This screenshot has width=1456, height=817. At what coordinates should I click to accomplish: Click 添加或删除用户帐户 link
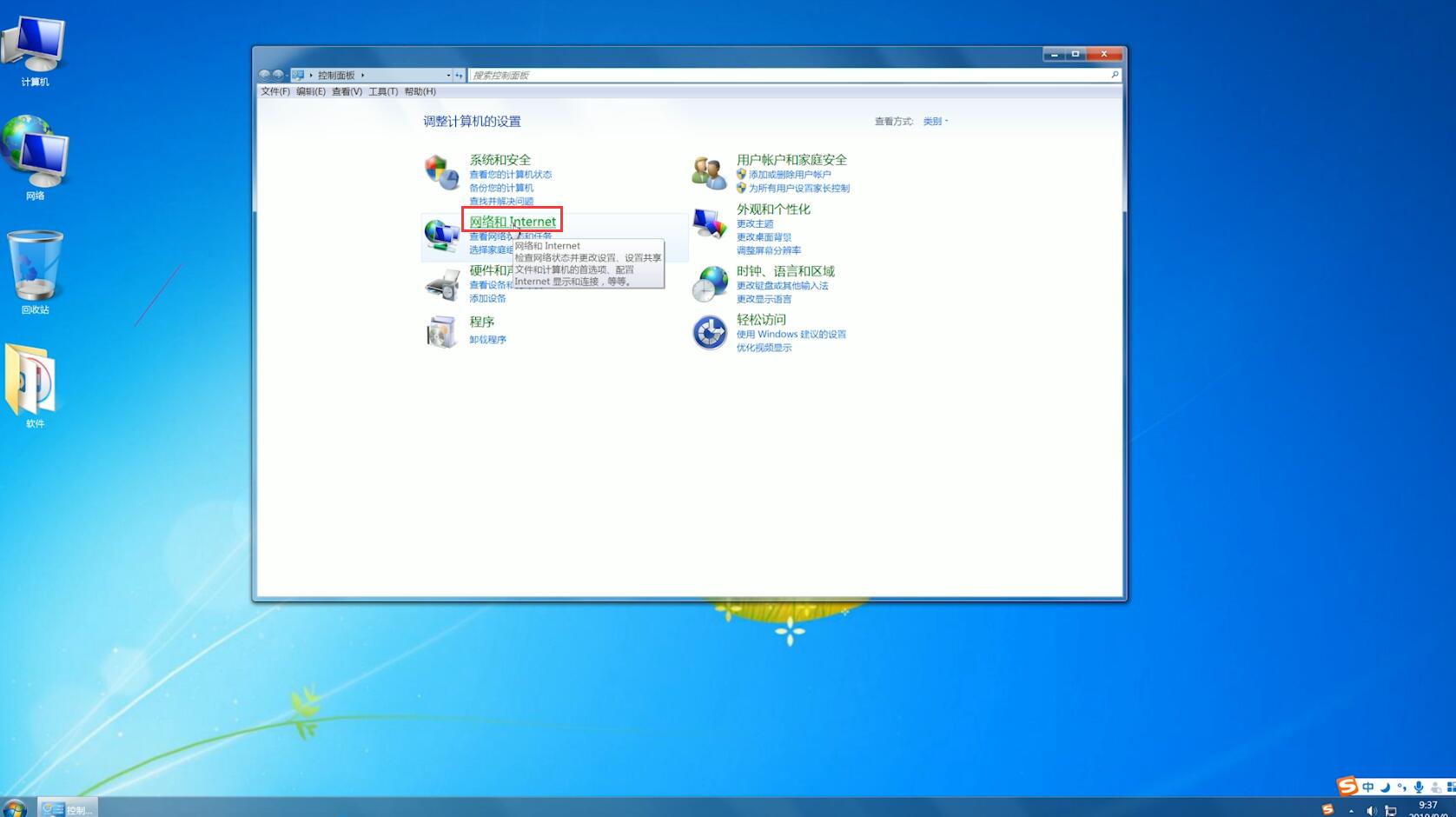click(790, 175)
